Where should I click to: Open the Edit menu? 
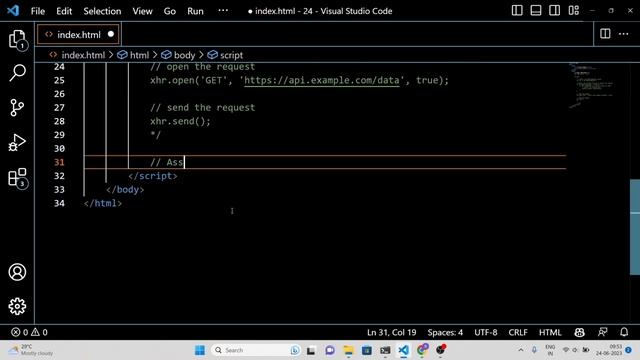pos(64,11)
